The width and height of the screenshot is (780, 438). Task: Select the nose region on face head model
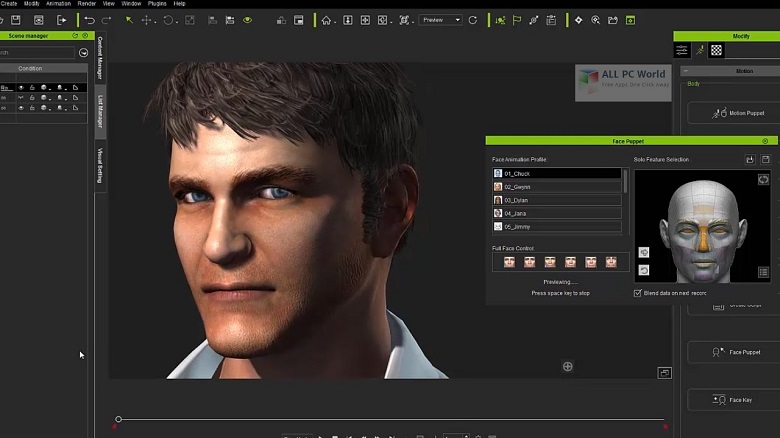coord(703,237)
